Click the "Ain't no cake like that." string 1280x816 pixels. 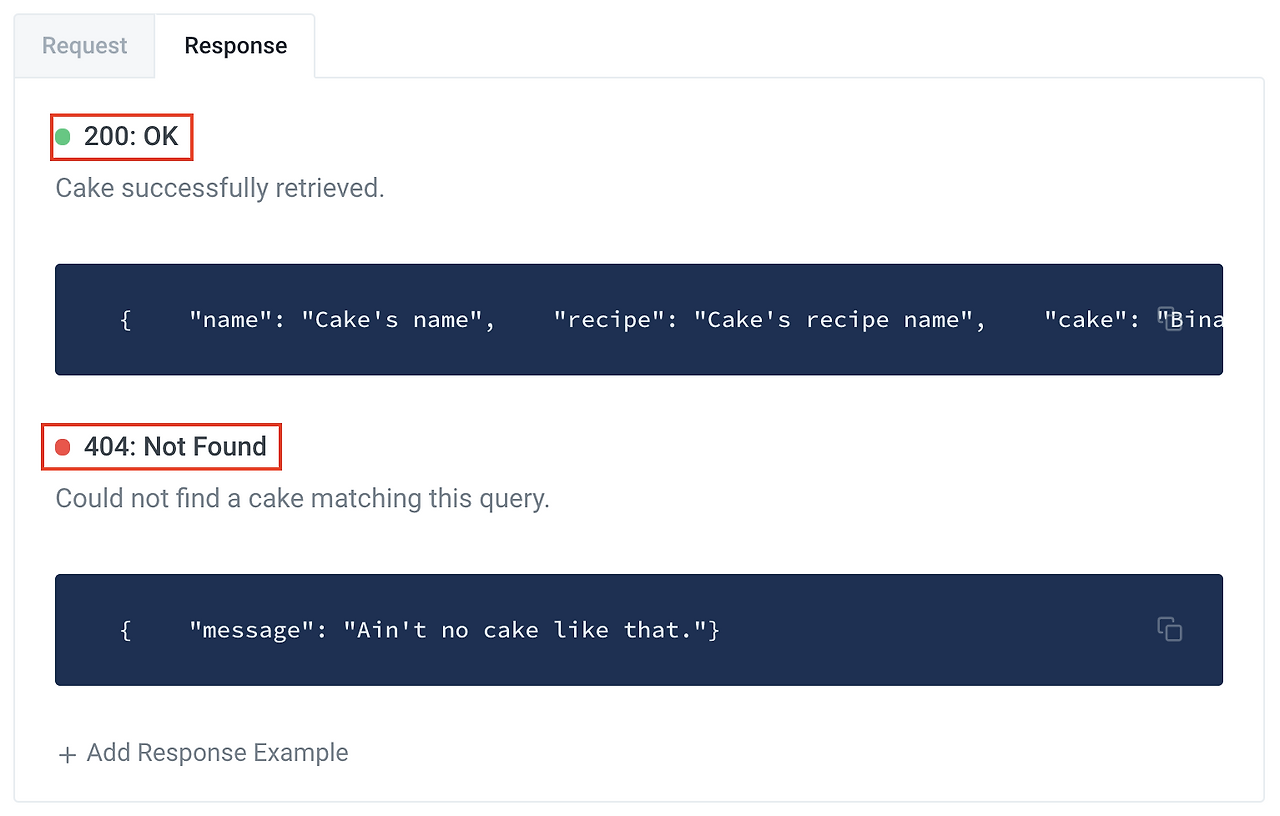525,630
